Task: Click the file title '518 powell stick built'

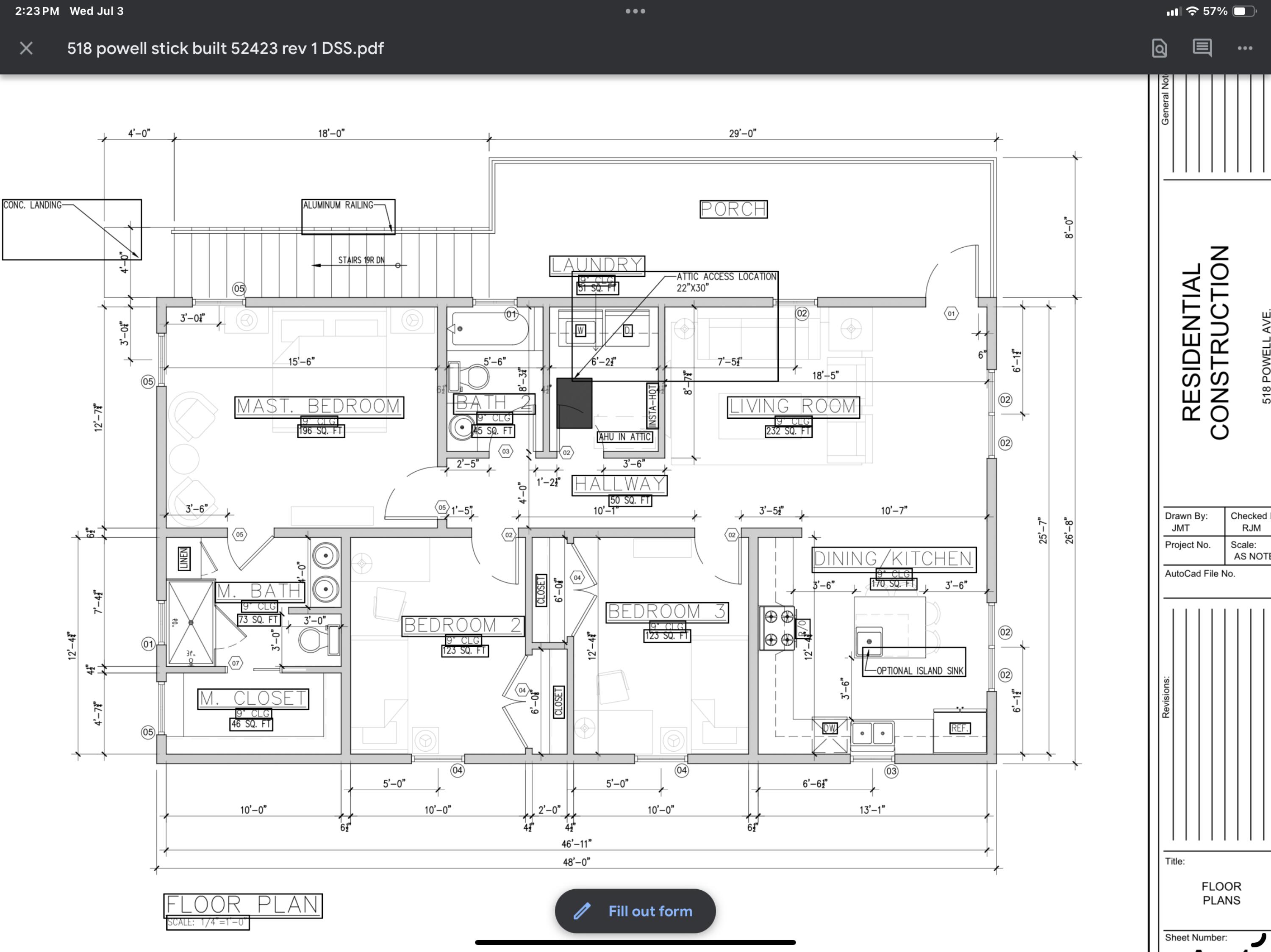Action: click(x=225, y=48)
